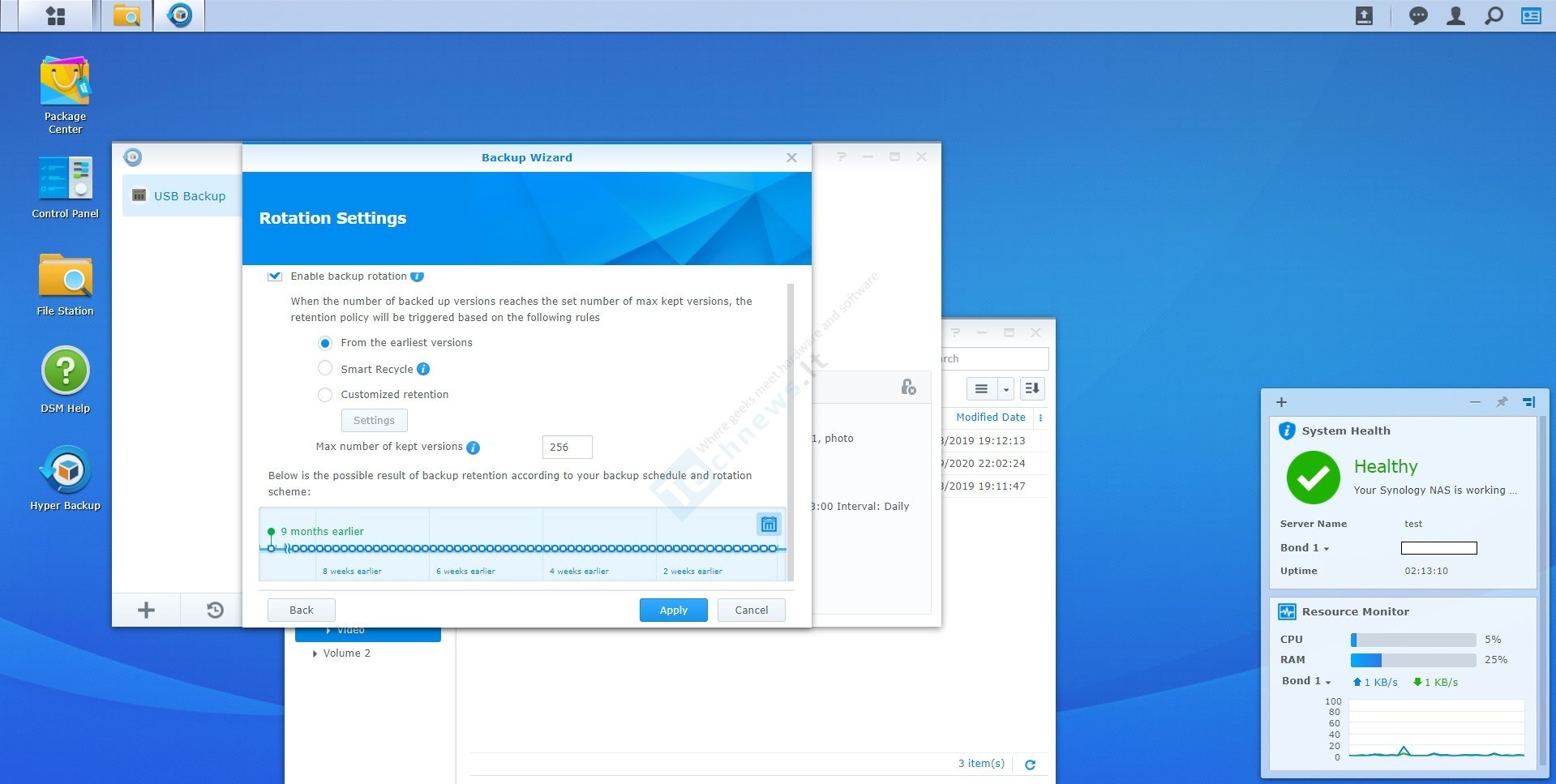
Task: Sort by Modified Date column header
Action: [x=990, y=418]
